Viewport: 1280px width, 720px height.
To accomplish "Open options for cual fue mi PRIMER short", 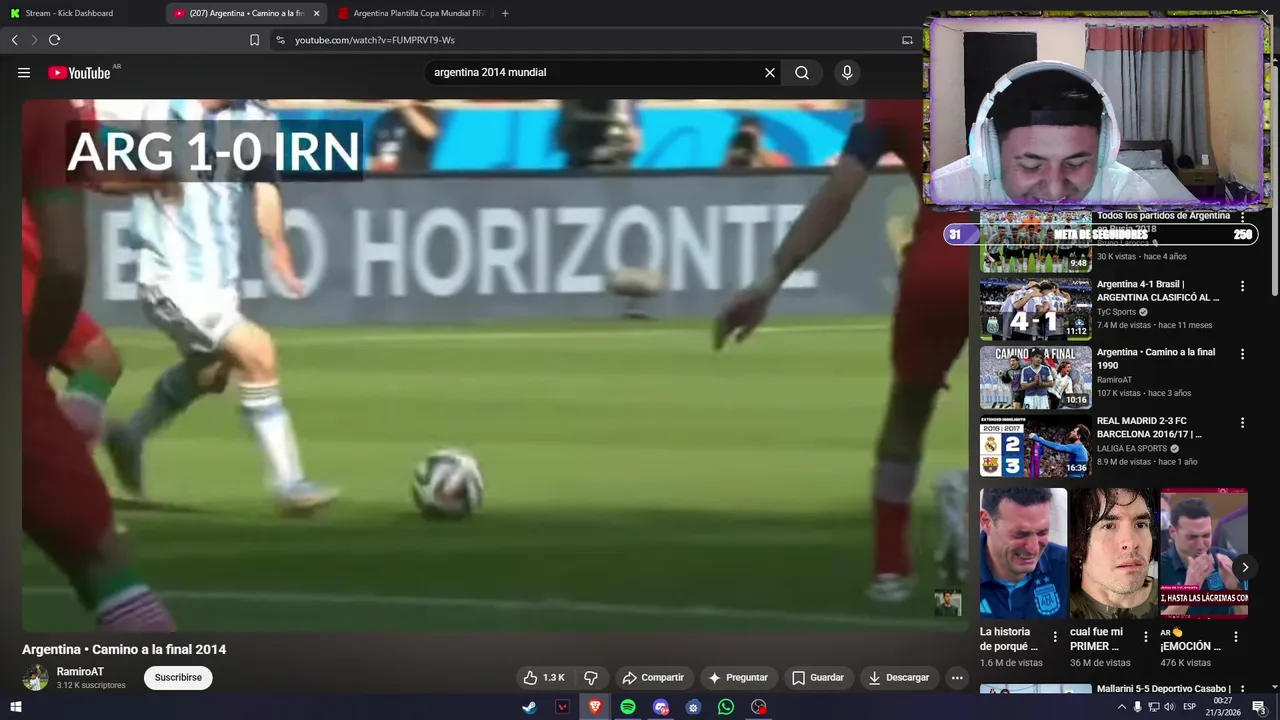I will [x=1146, y=637].
